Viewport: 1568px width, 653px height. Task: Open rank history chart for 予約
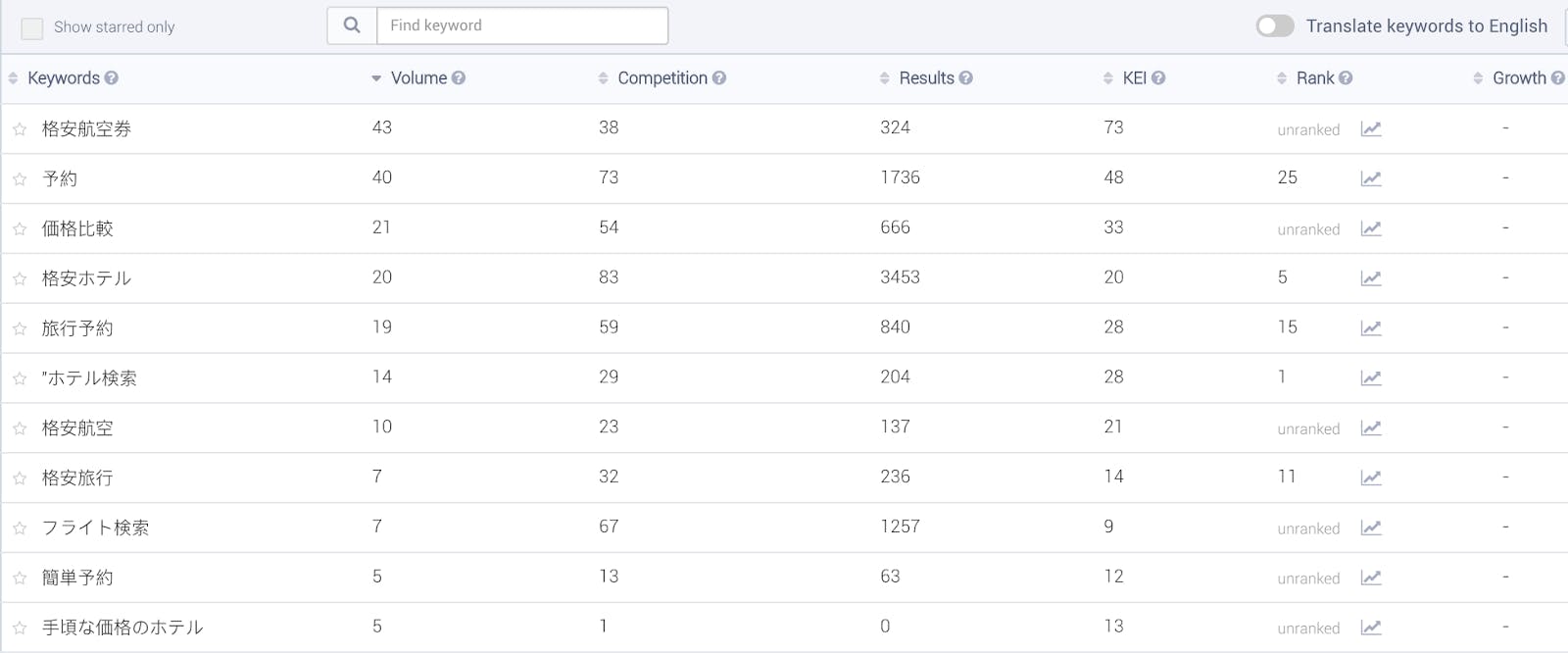1371,178
